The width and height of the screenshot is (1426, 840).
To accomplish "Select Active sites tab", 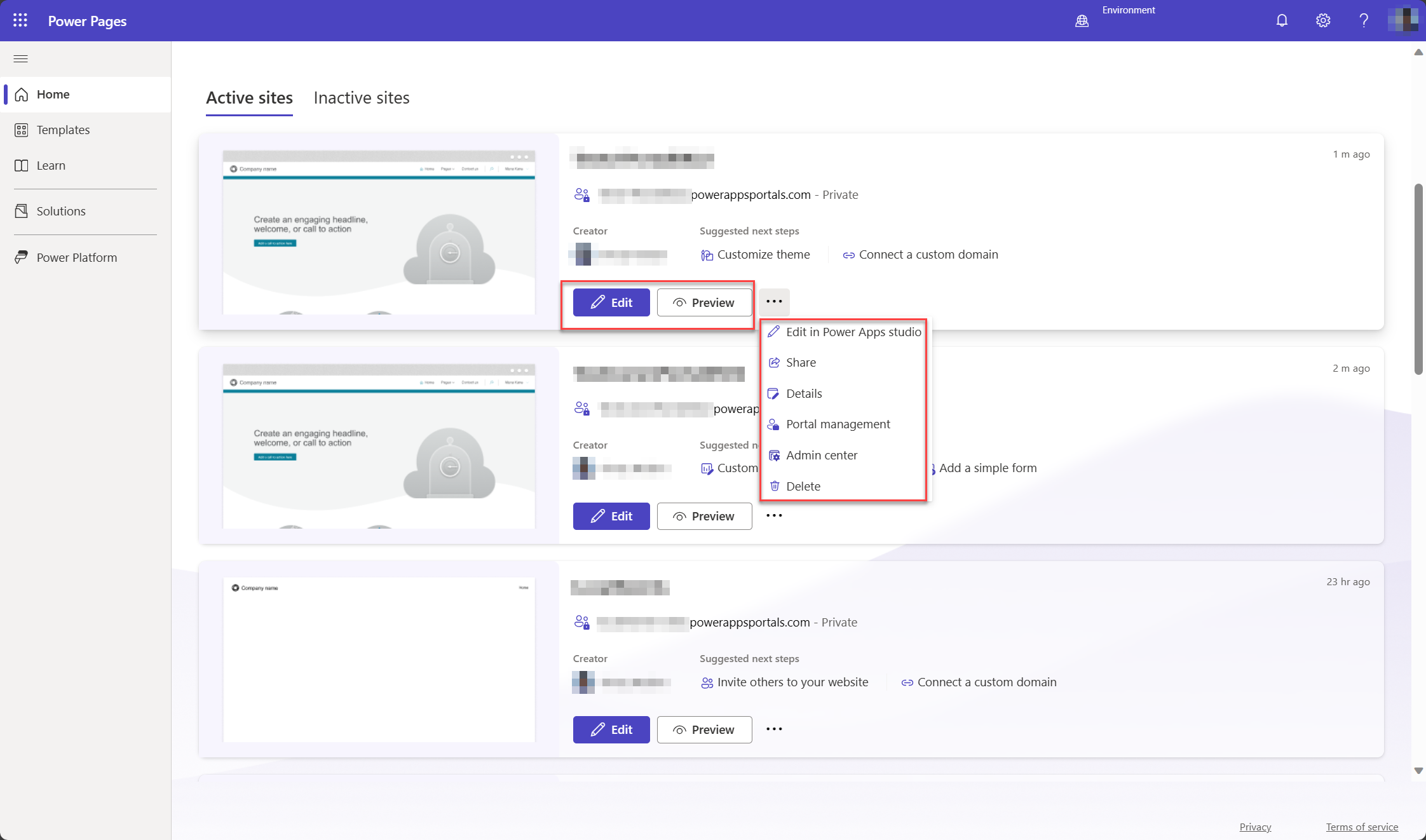I will click(x=249, y=97).
